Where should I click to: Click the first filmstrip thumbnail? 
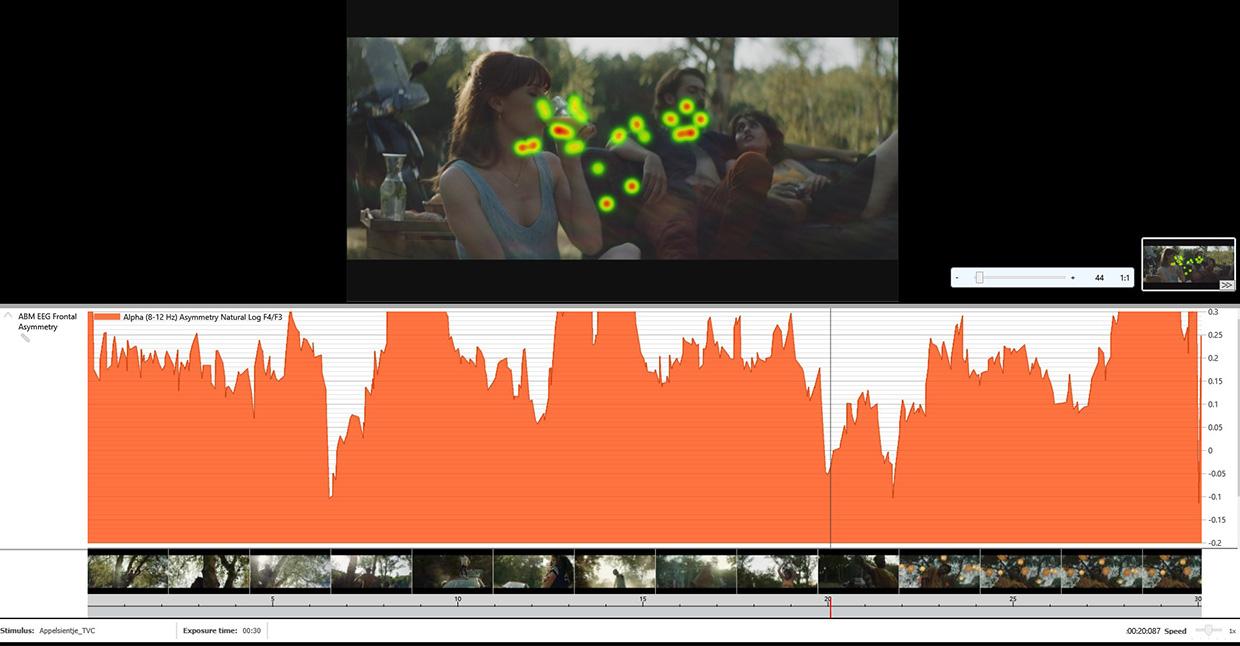(x=128, y=572)
